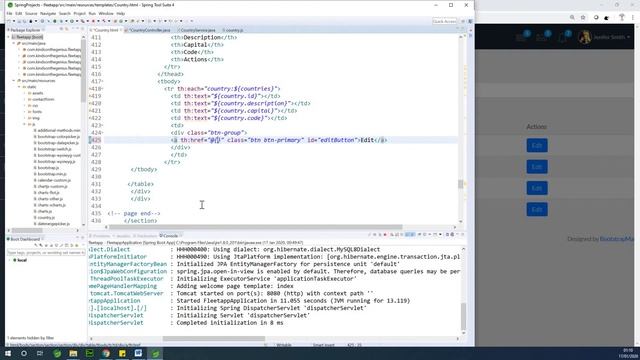Collapse the fleetapp [boot] project node
The image size is (640, 360).
[9, 37]
